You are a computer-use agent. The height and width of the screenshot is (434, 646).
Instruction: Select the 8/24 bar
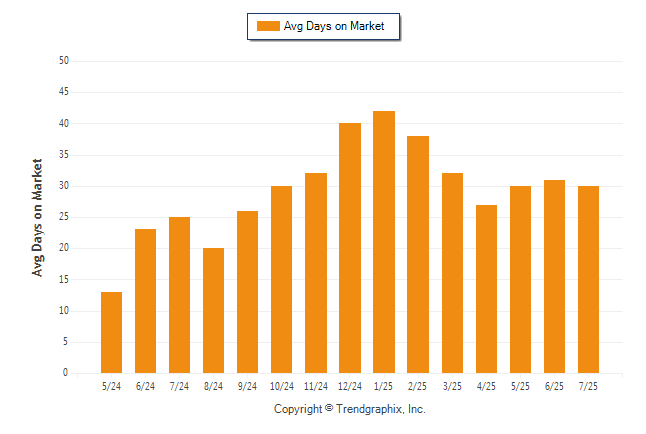213,311
